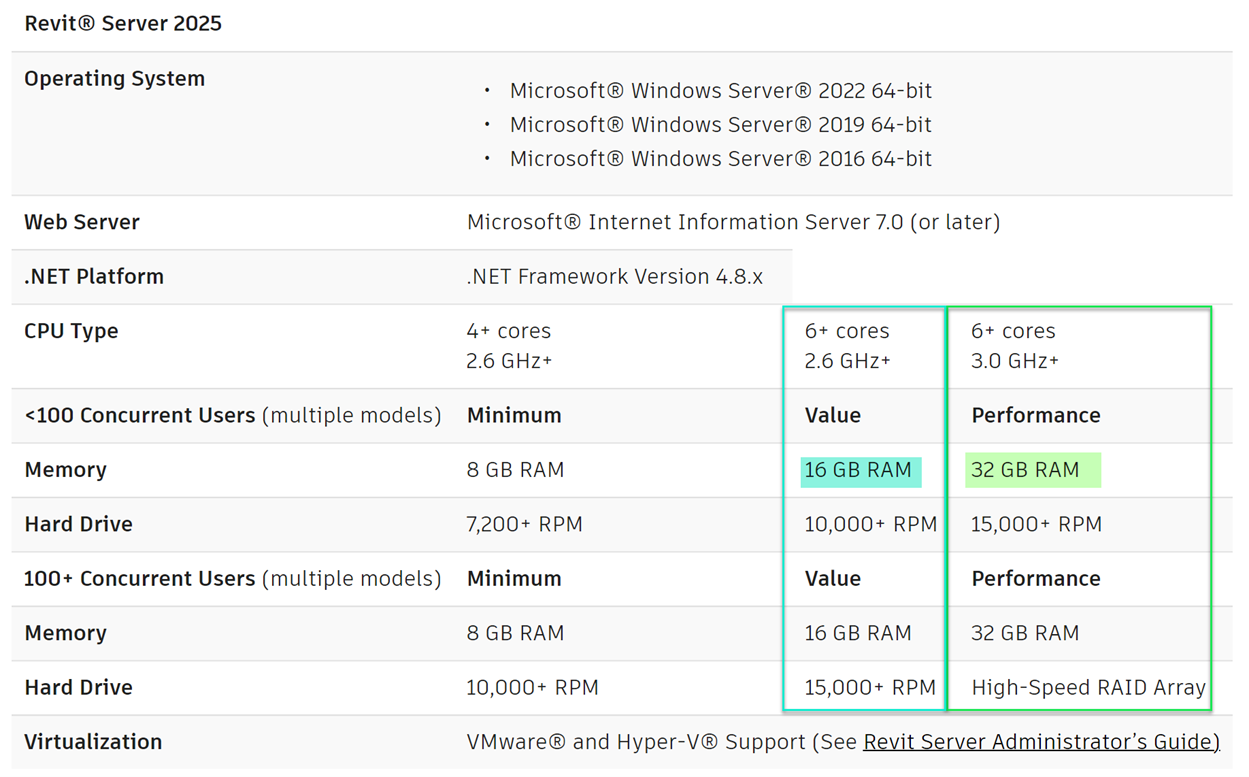Select the .NET Framework Version 4.8.x text
This screenshot has width=1249, height=777.
pyautogui.click(x=614, y=277)
